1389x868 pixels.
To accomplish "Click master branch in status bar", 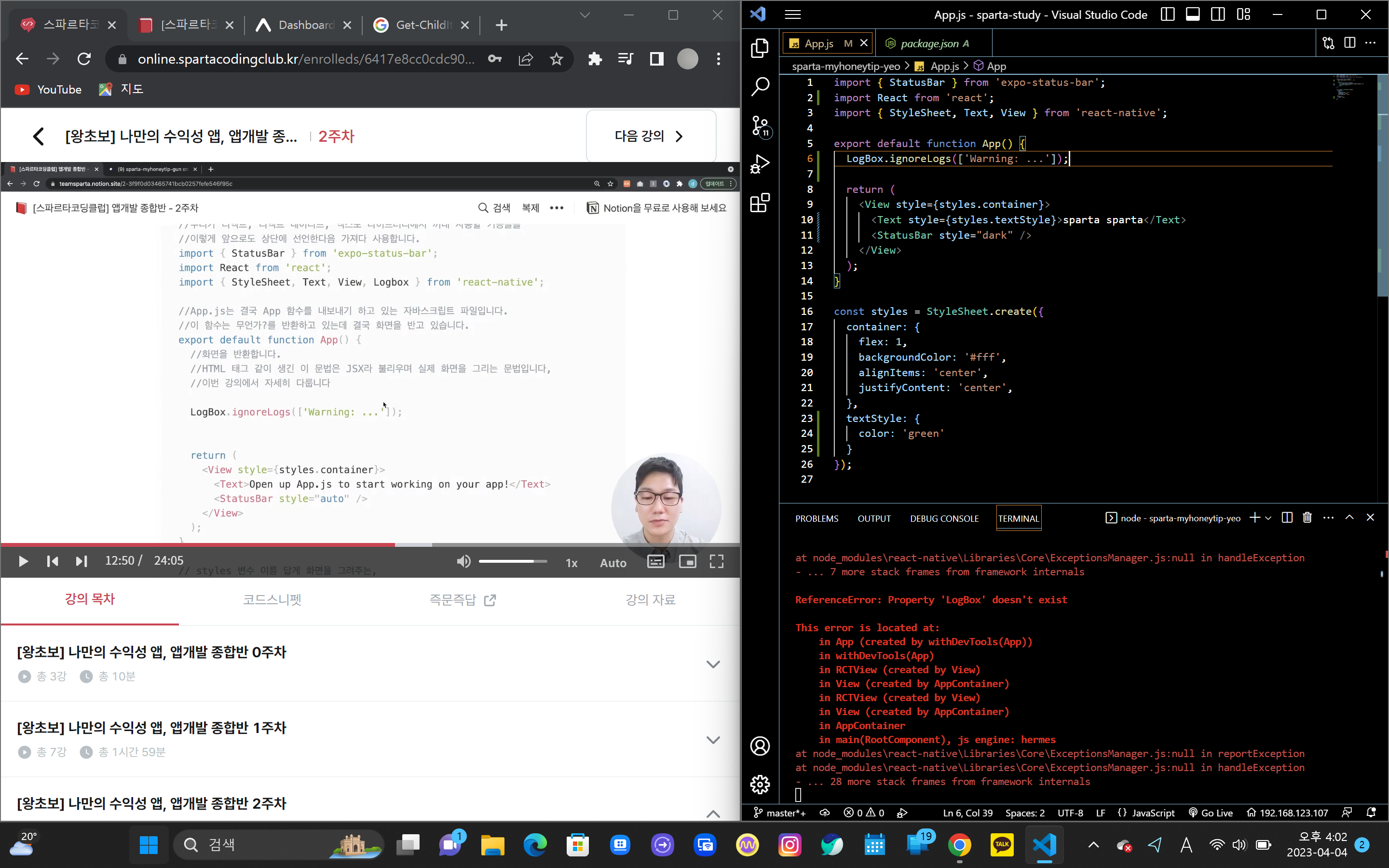I will (x=779, y=813).
